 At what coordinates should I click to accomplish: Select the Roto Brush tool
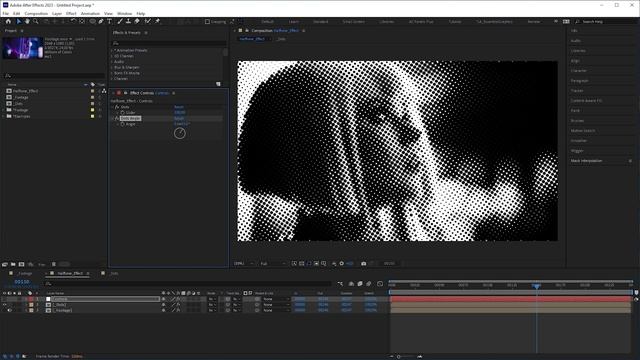(147, 21)
